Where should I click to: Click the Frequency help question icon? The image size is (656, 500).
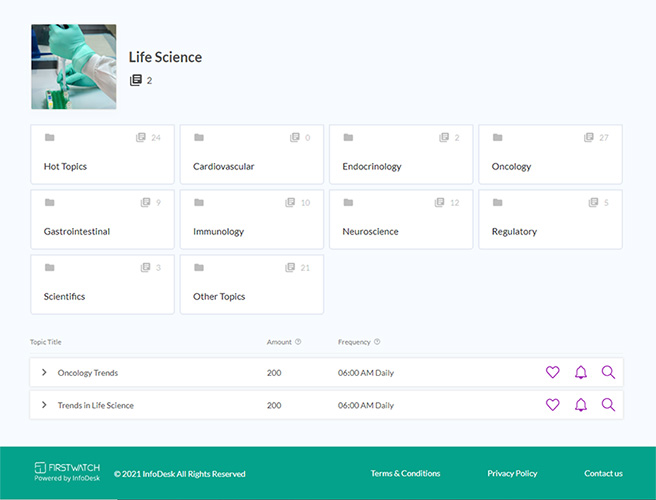(x=377, y=341)
